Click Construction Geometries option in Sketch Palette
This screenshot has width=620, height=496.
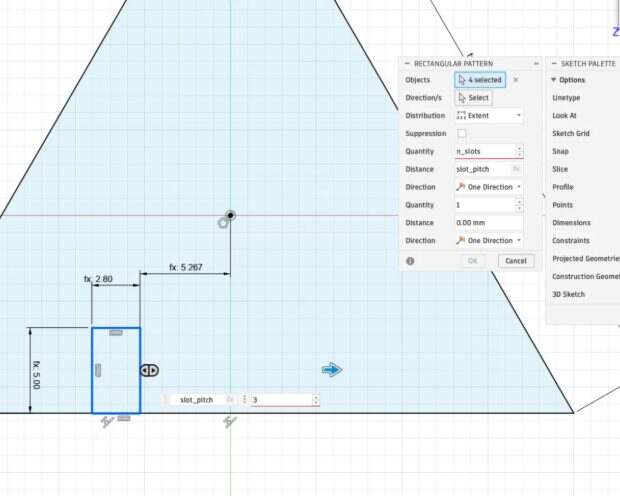586,276
